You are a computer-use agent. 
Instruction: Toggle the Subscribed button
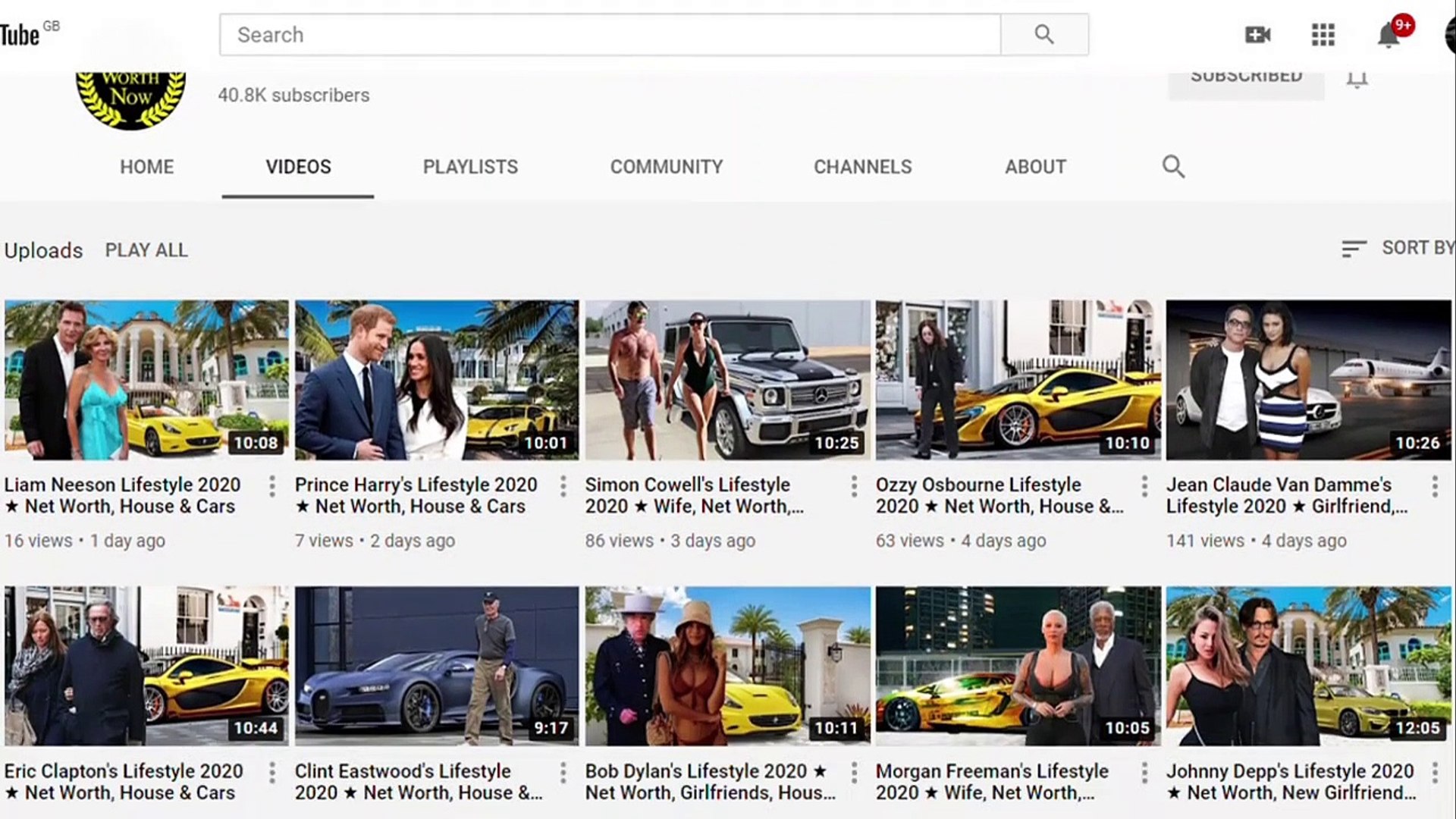tap(1246, 82)
